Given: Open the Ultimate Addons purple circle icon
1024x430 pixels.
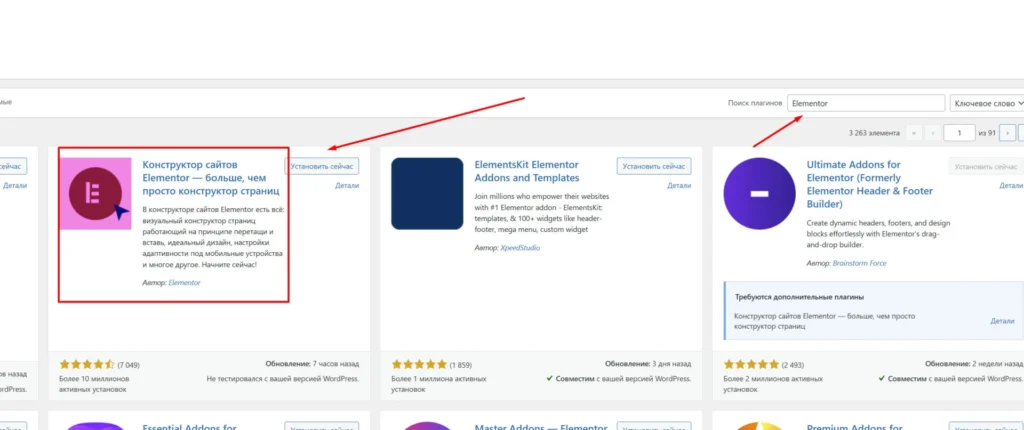Looking at the screenshot, I should point(760,193).
